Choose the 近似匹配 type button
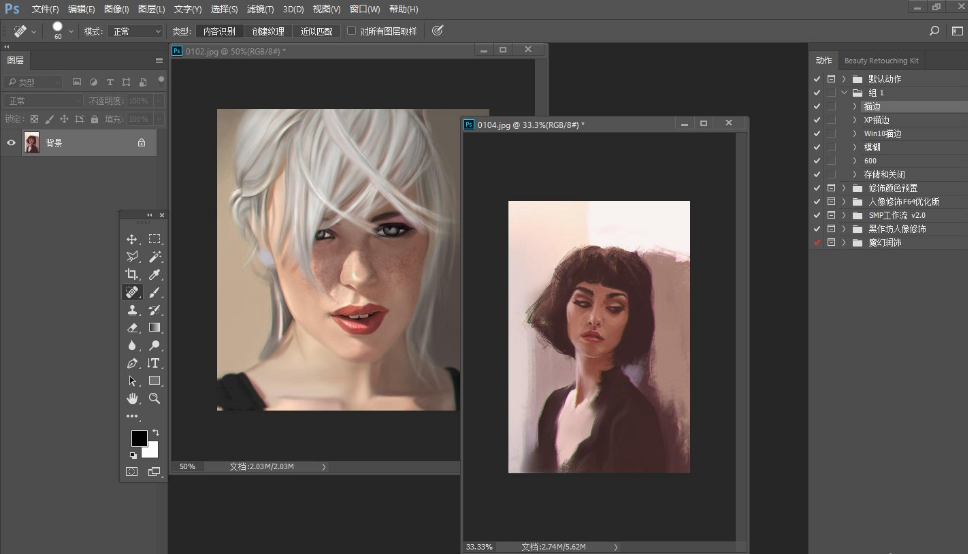Viewport: 968px width, 554px height. click(x=317, y=31)
